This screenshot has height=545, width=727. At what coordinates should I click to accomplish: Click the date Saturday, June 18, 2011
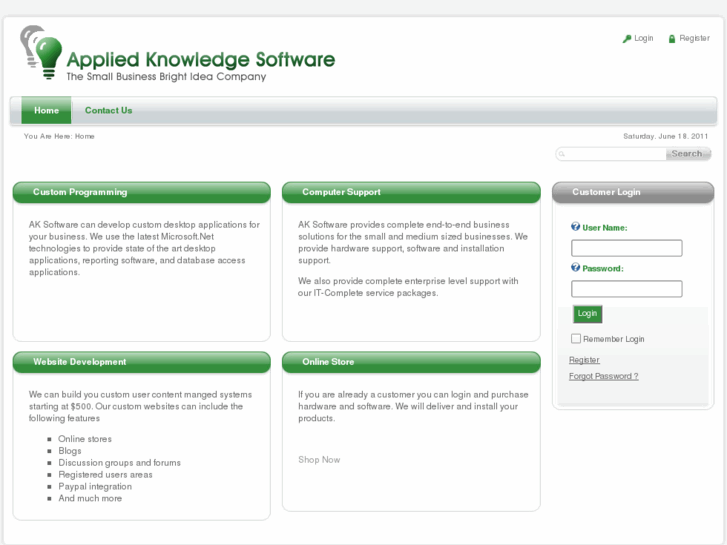click(x=665, y=136)
